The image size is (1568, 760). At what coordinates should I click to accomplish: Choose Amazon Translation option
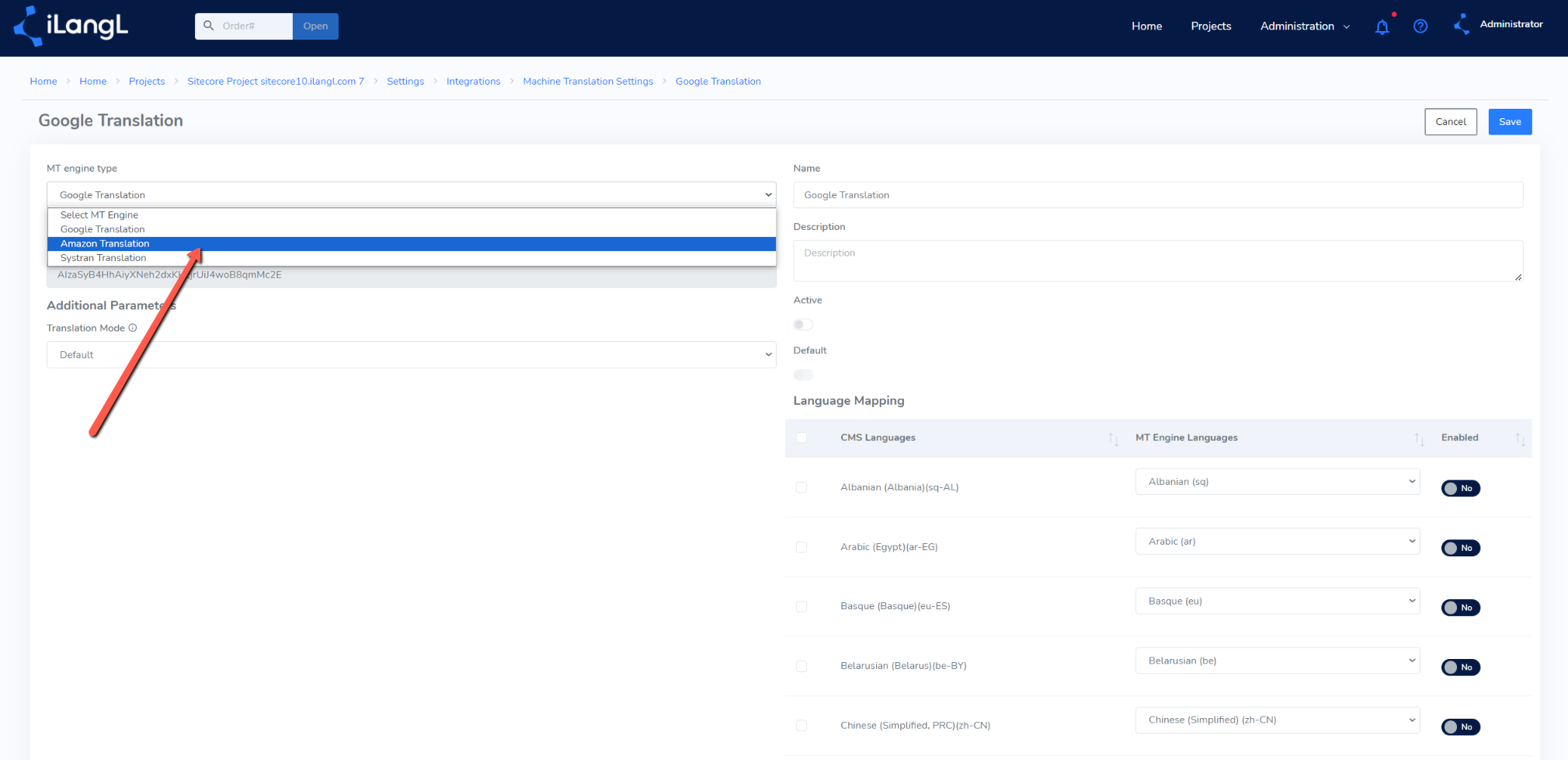coord(412,244)
